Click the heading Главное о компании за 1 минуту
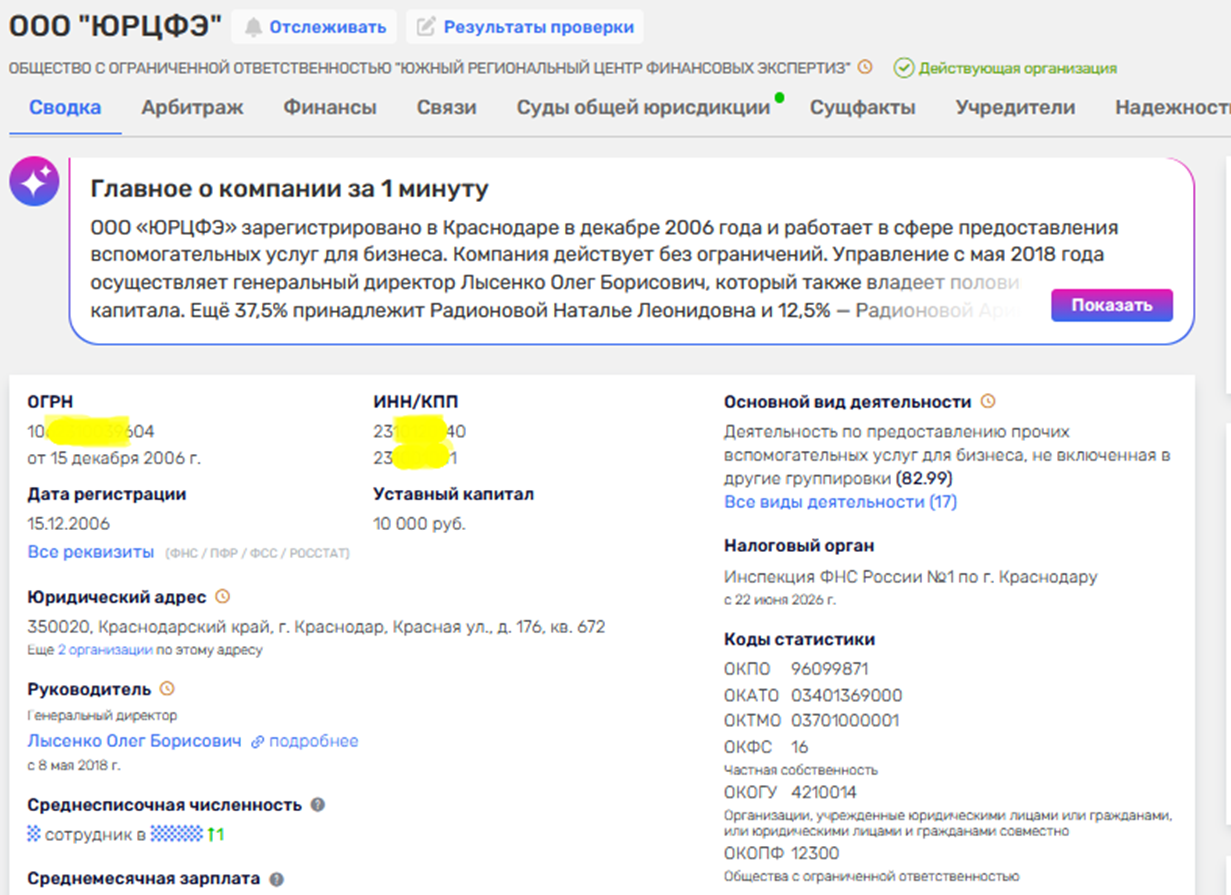Image resolution: width=1231 pixels, height=895 pixels. (x=289, y=189)
